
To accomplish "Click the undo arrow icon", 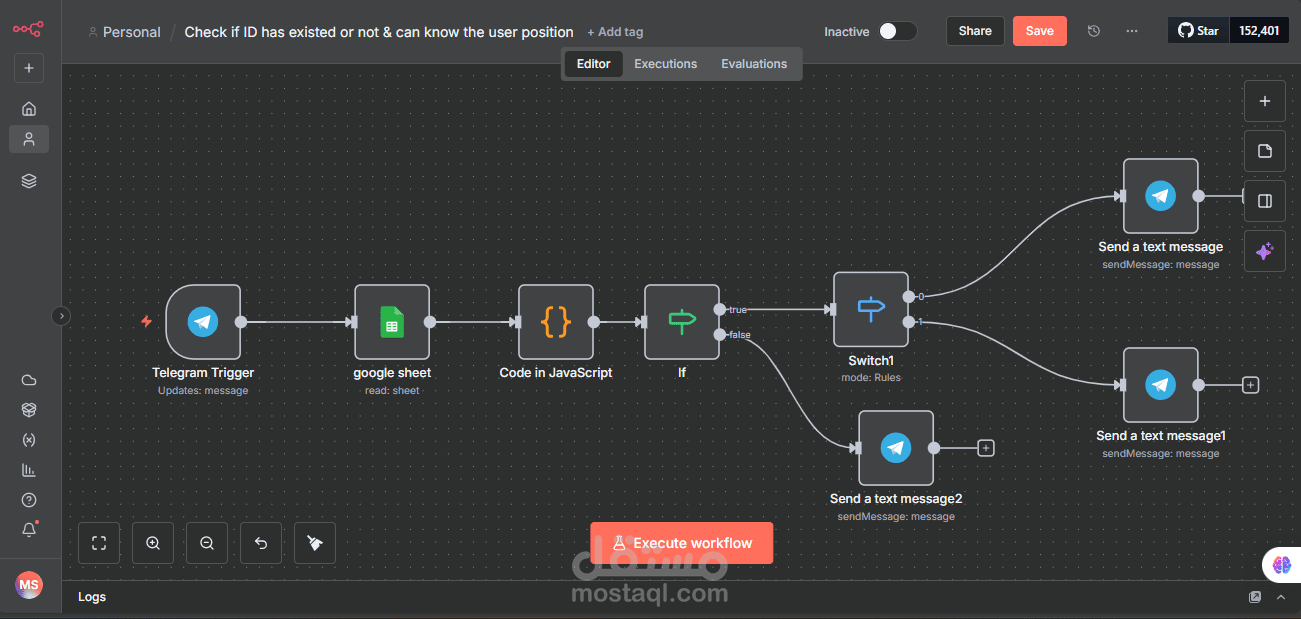I will [x=261, y=543].
